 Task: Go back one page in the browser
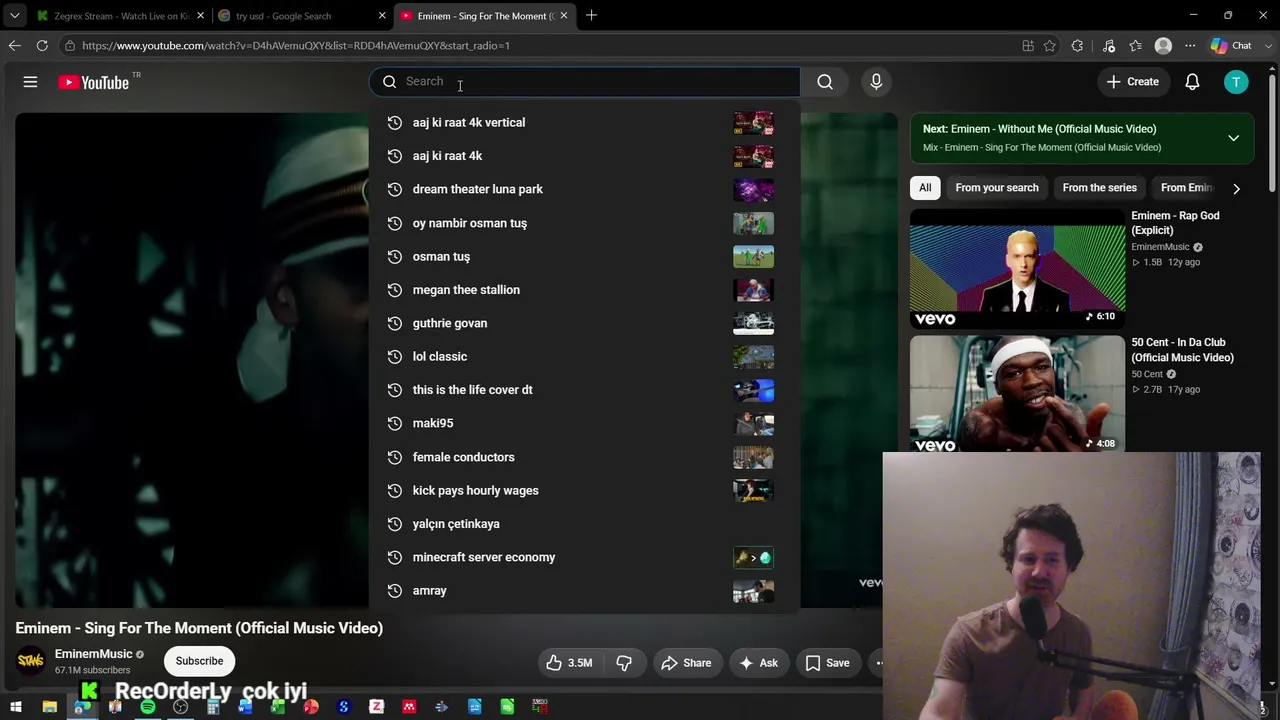(14, 45)
